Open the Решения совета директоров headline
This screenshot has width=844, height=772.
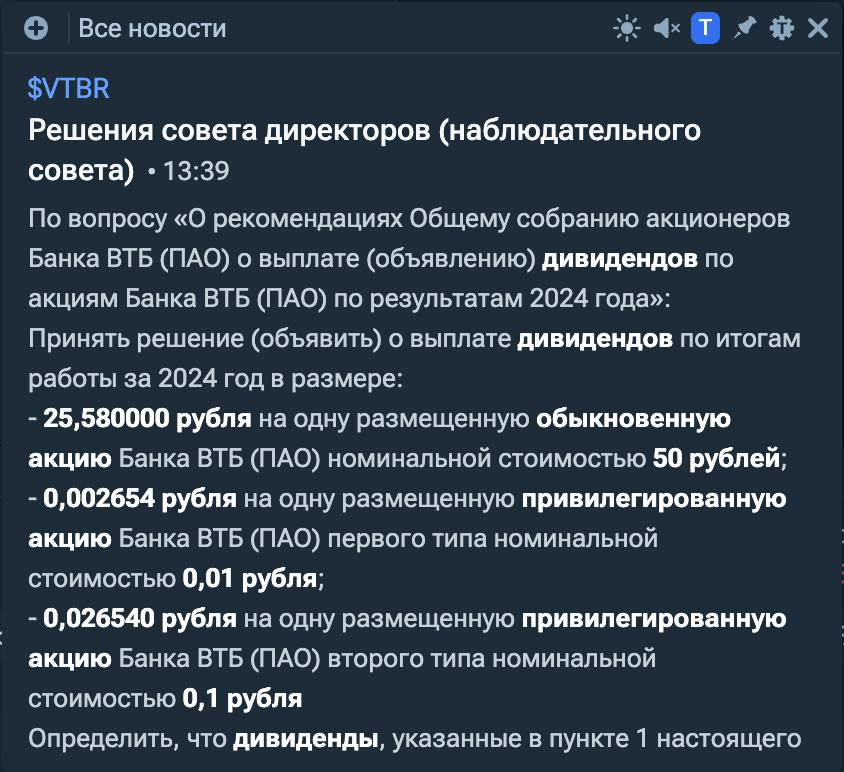point(364,131)
